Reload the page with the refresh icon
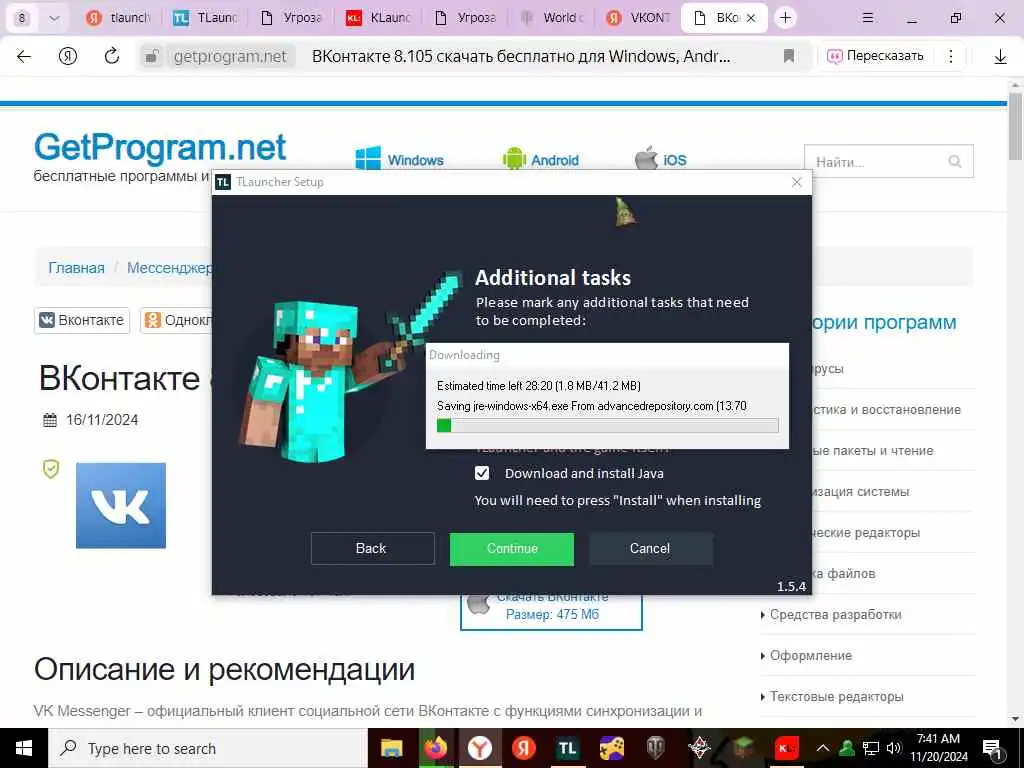The image size is (1024, 768). coord(112,57)
